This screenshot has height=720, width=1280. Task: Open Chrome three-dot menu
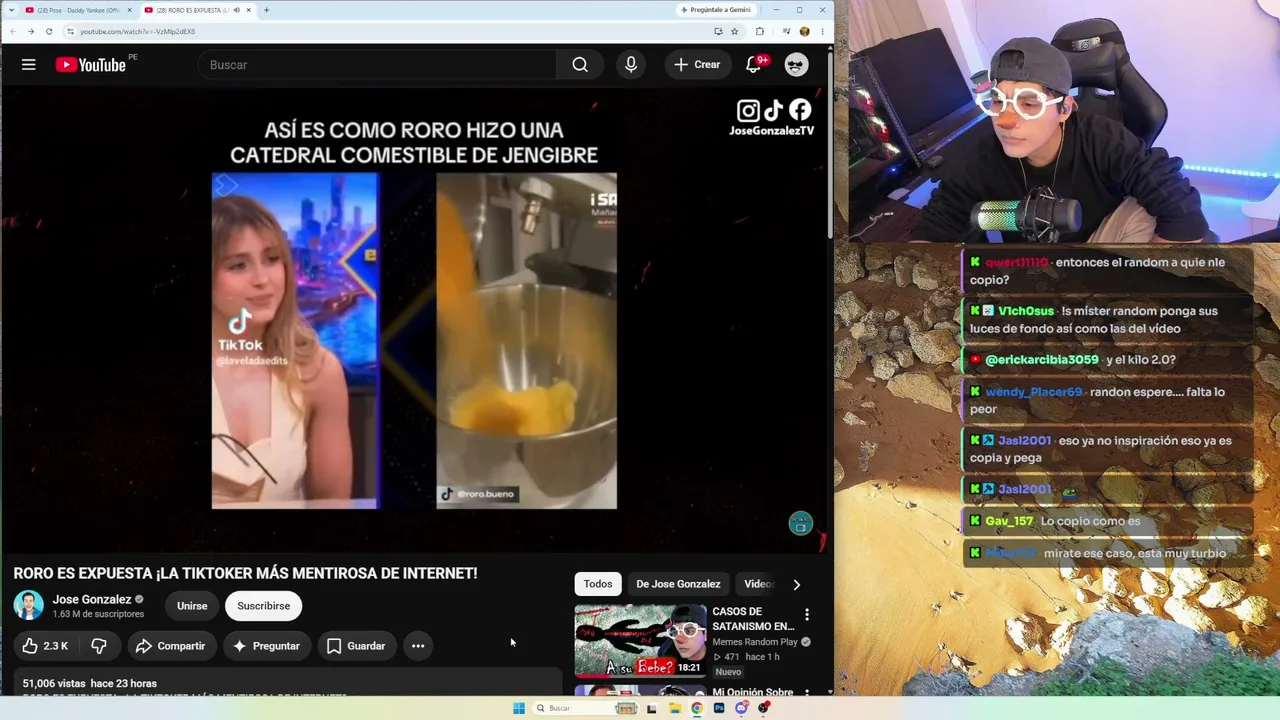822,31
